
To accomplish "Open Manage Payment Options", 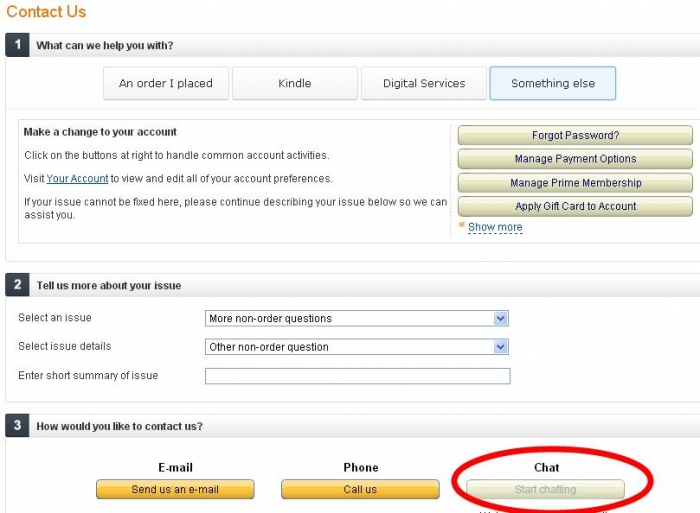I will (575, 159).
